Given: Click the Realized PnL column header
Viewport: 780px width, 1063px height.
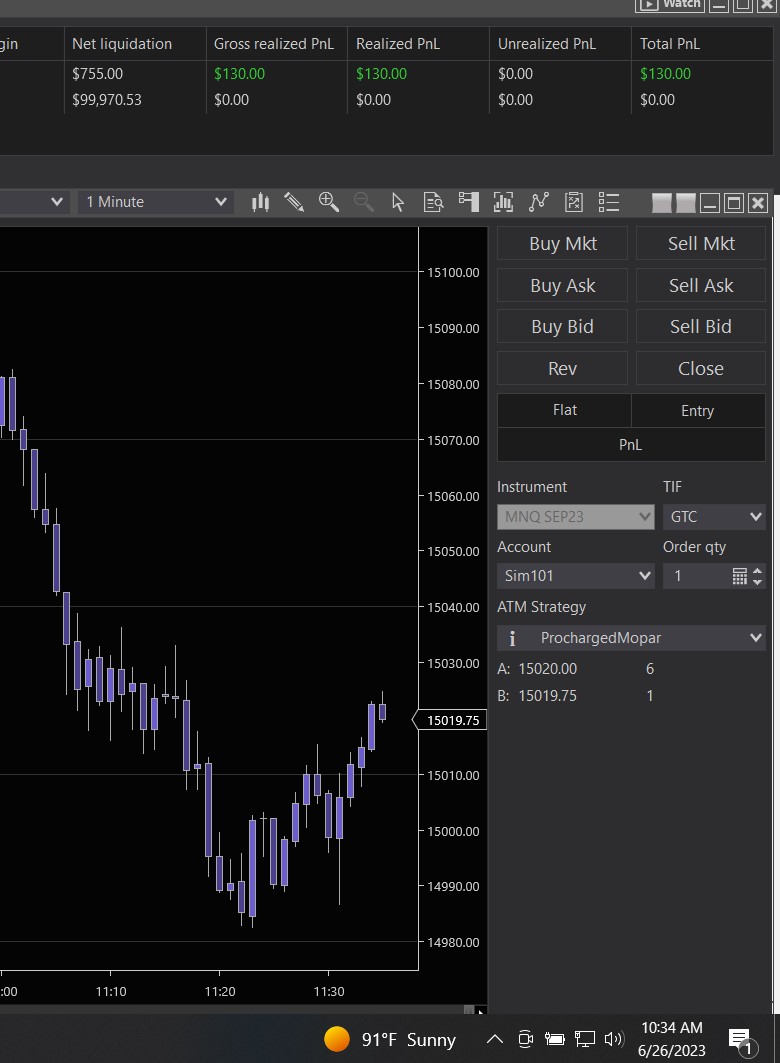Looking at the screenshot, I should [398, 44].
